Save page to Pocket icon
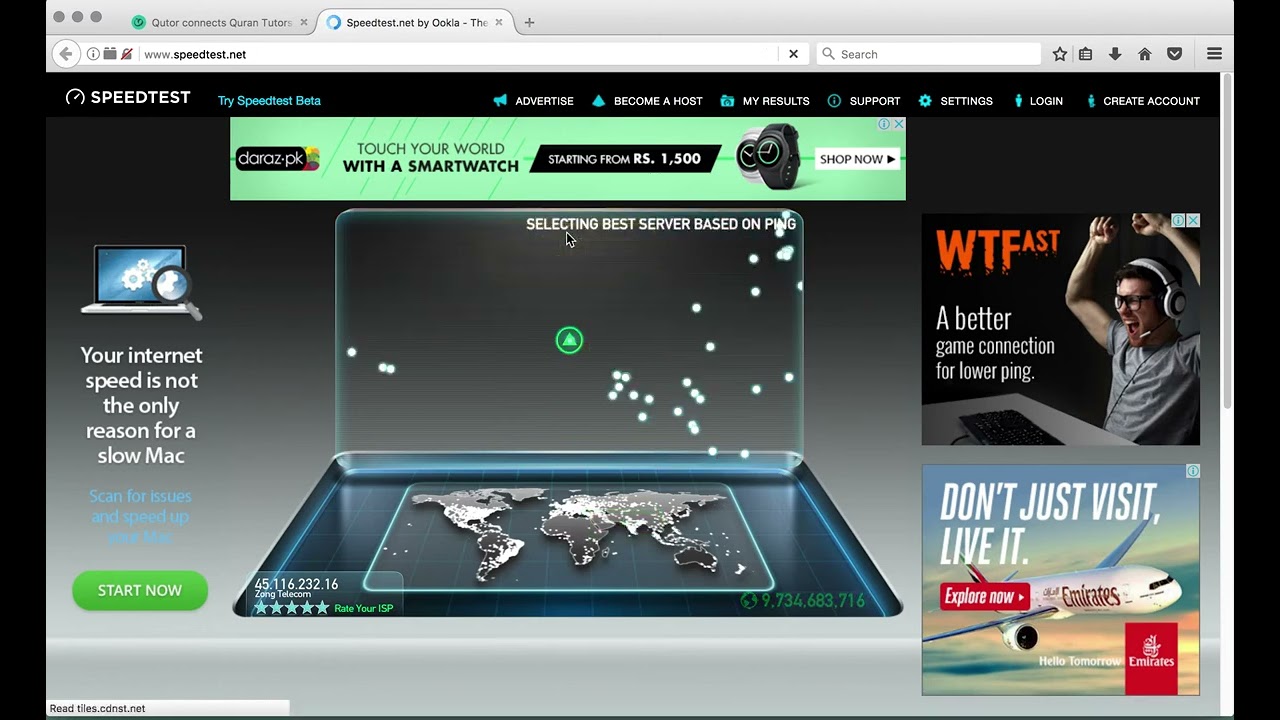 tap(1175, 54)
